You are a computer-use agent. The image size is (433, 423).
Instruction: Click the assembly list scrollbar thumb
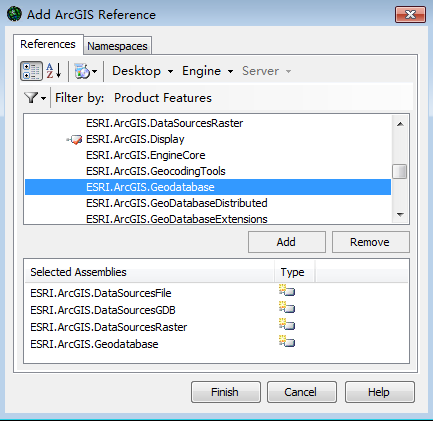tap(400, 172)
